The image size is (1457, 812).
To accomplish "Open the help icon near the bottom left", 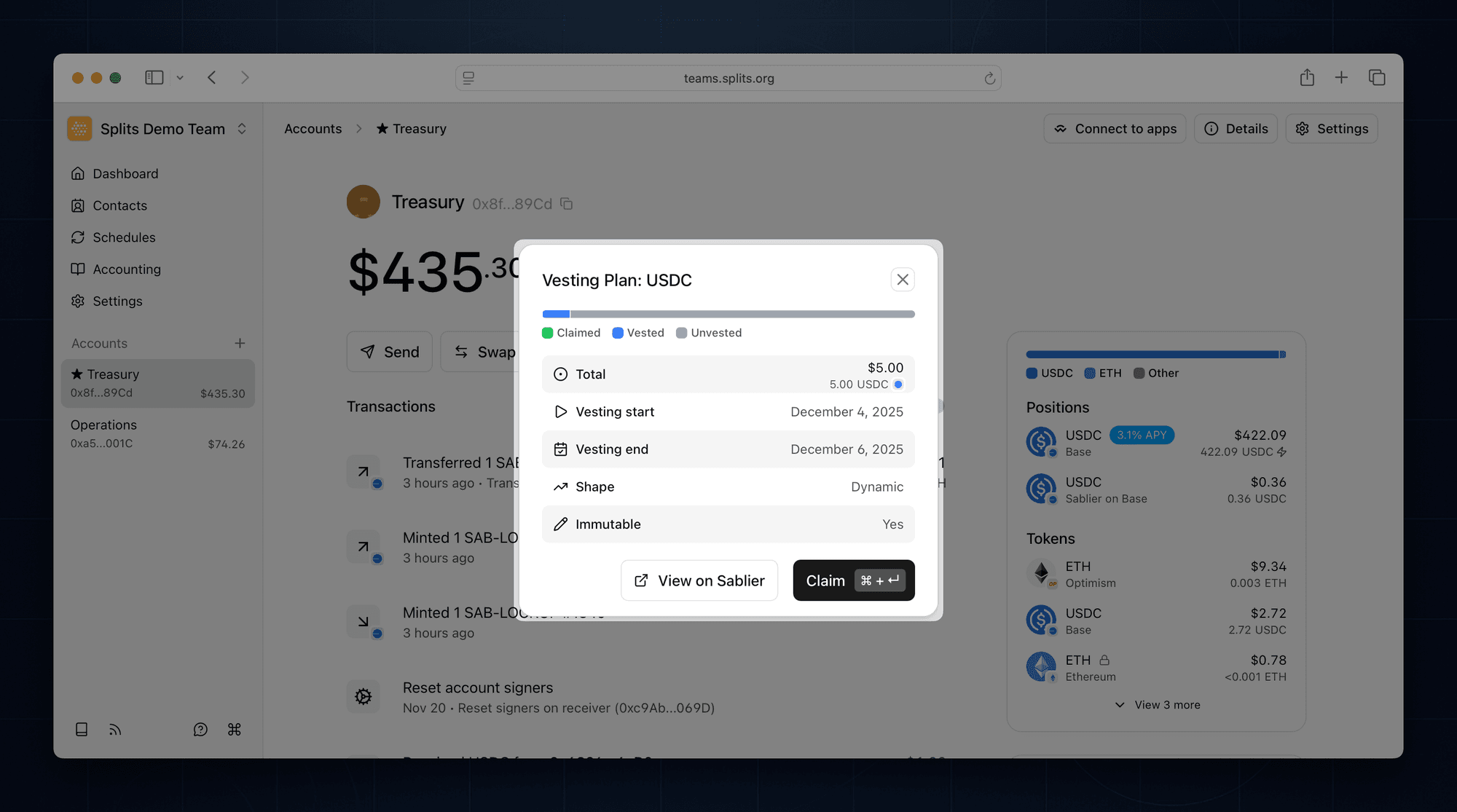I will pyautogui.click(x=200, y=729).
